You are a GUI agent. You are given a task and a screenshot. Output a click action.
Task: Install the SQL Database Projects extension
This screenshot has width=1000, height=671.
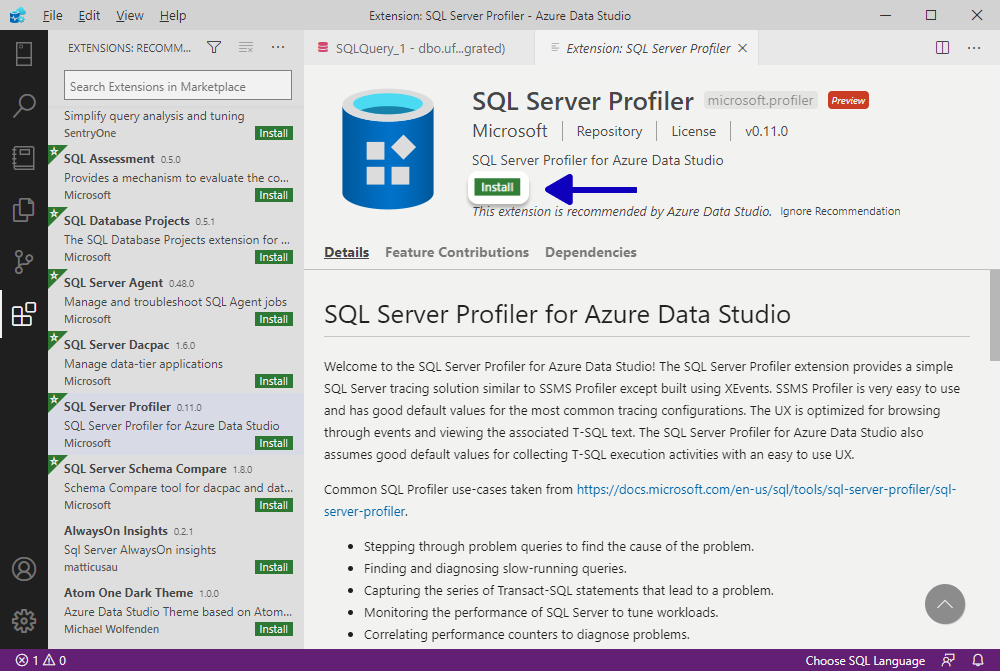(274, 257)
